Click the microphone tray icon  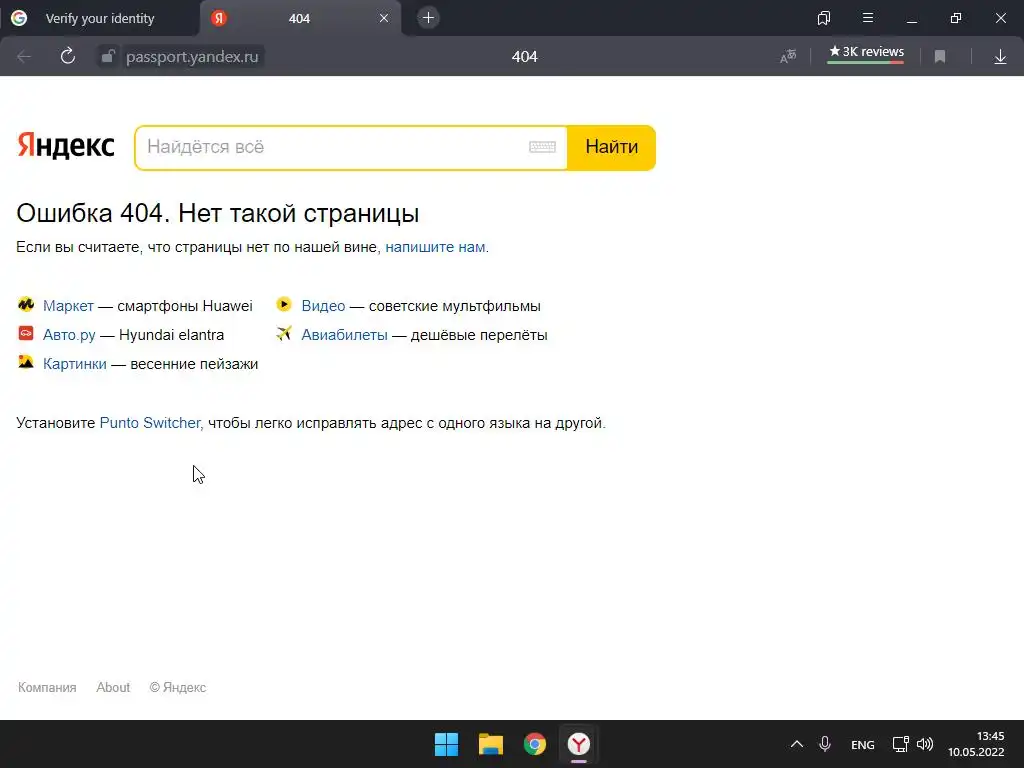[x=825, y=744]
